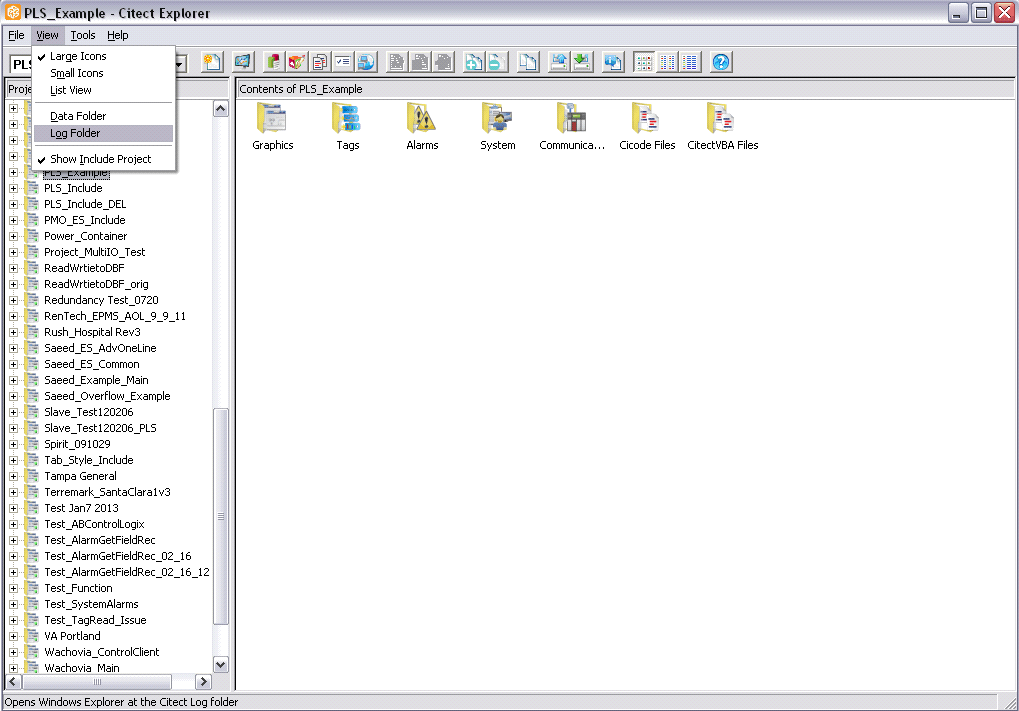Expand the Power_Container project node
Viewport: 1019px width, 711px height.
pyautogui.click(x=13, y=237)
